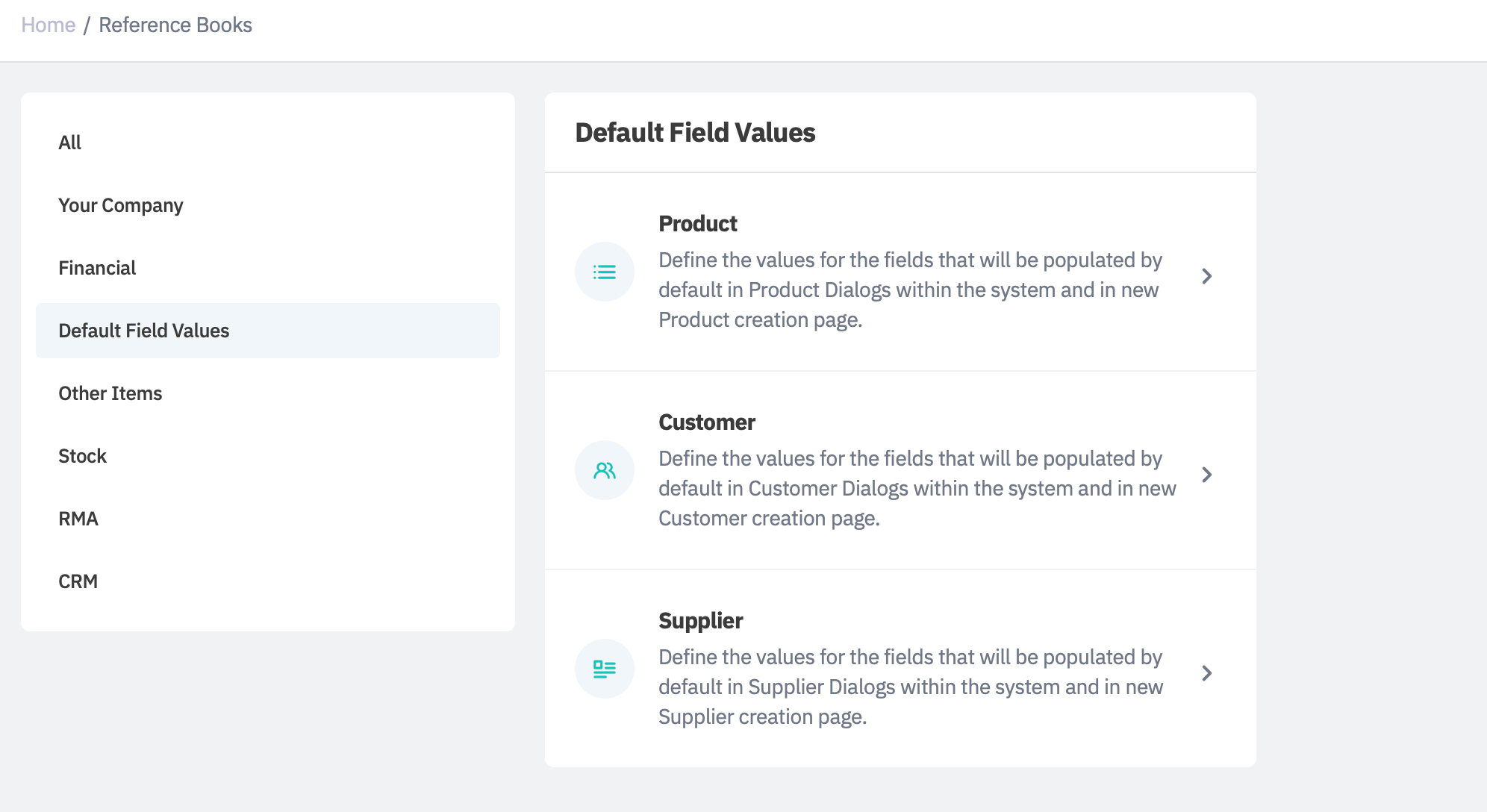Open the RMA category
Viewport: 1487px width, 812px height.
click(x=78, y=519)
